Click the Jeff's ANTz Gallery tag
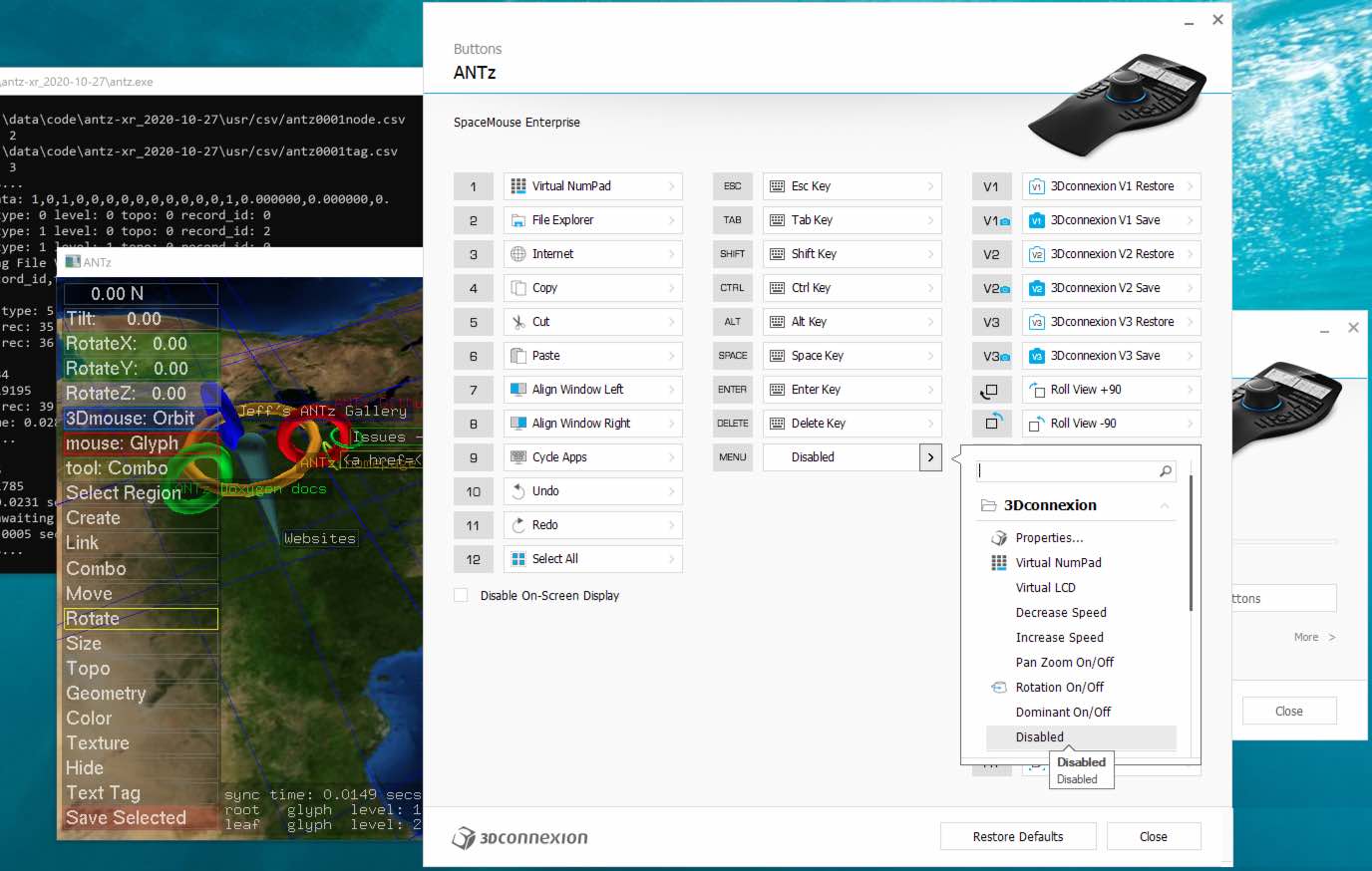The height and width of the screenshot is (871, 1372). (x=322, y=411)
